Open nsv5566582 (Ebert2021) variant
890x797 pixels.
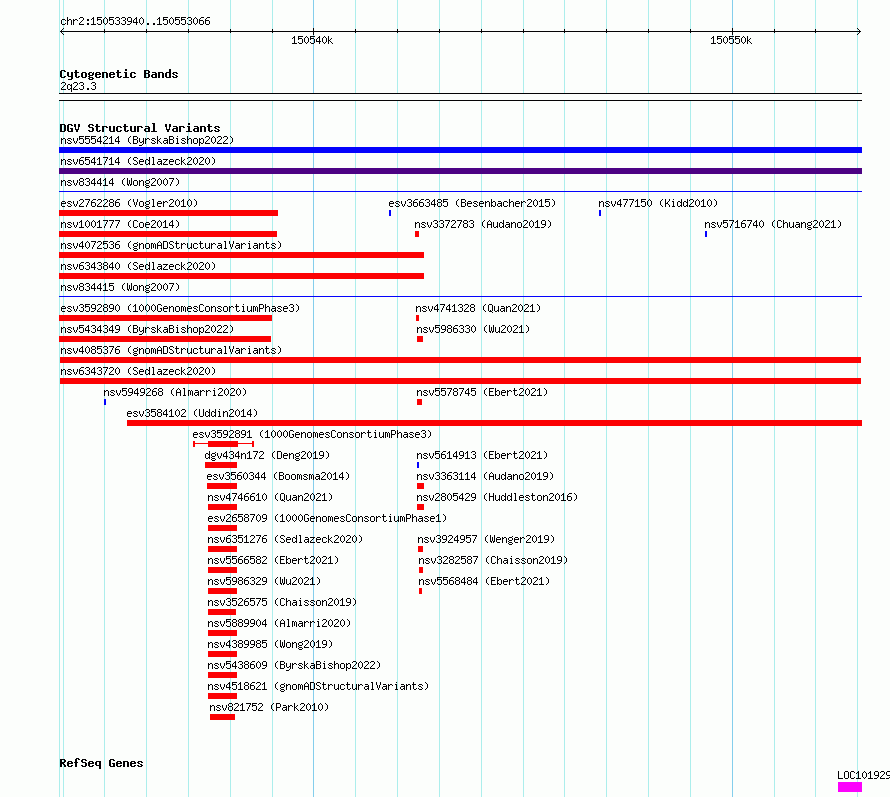(273, 560)
